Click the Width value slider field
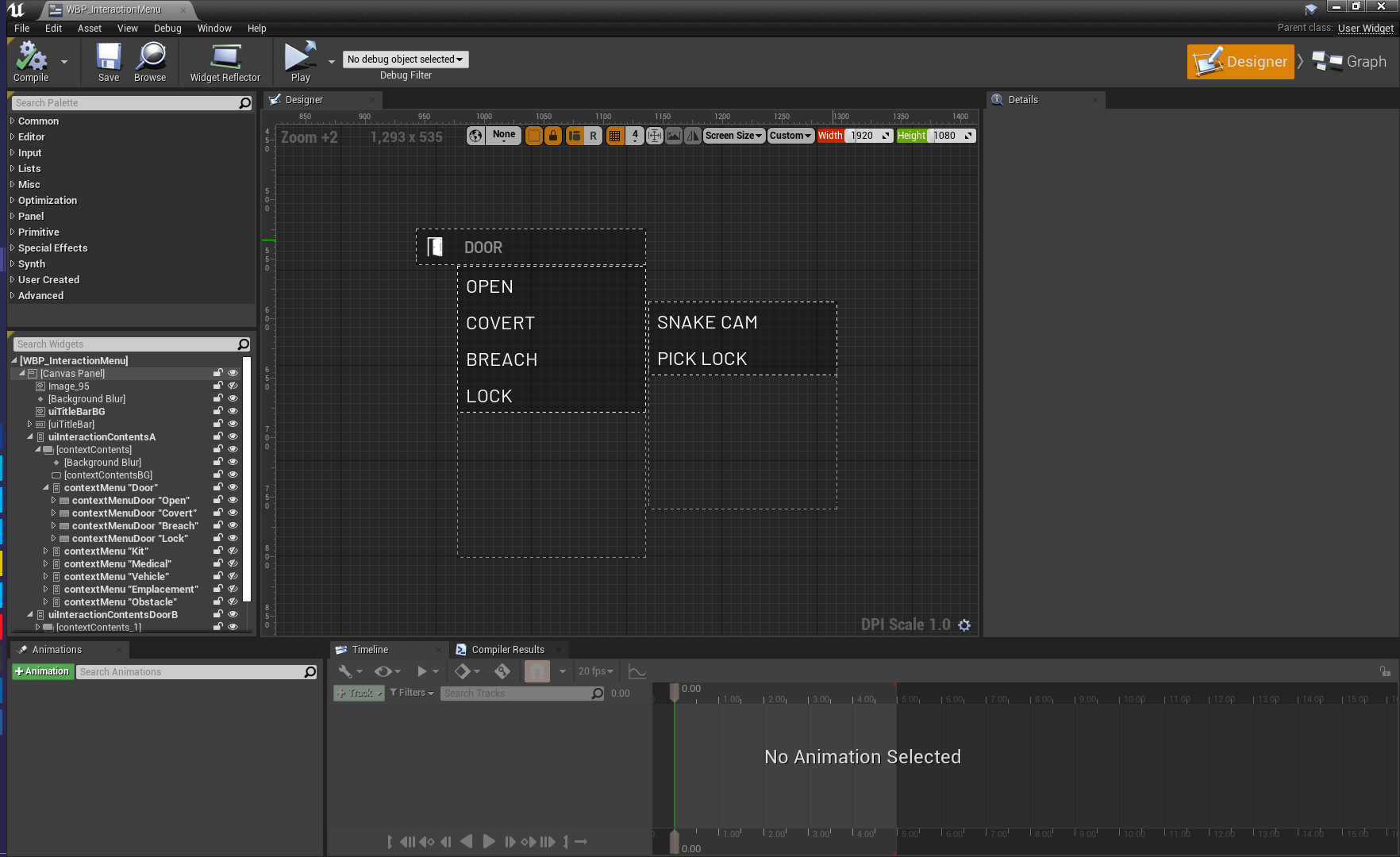 (x=863, y=136)
